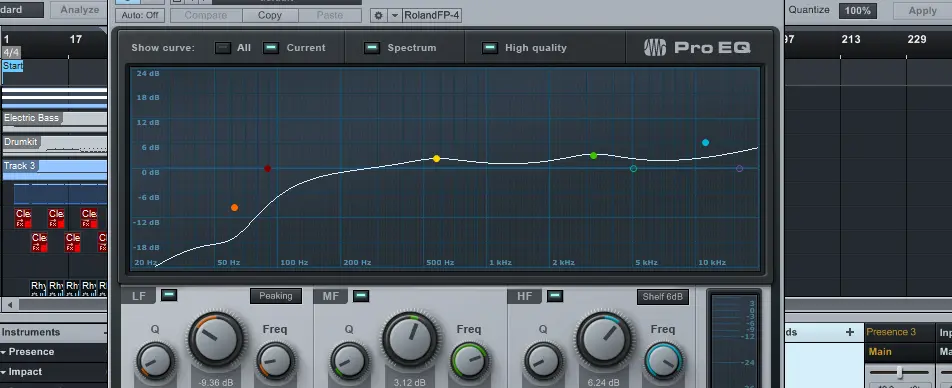Toggle High quality mode

[x=489, y=48]
